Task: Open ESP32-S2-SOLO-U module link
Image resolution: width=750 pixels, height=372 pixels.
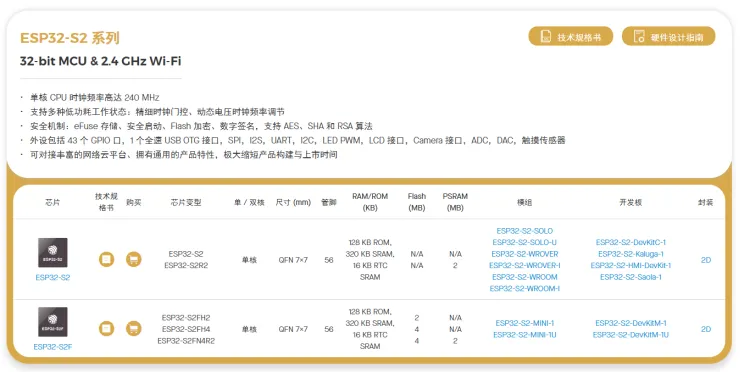Action: click(525, 242)
